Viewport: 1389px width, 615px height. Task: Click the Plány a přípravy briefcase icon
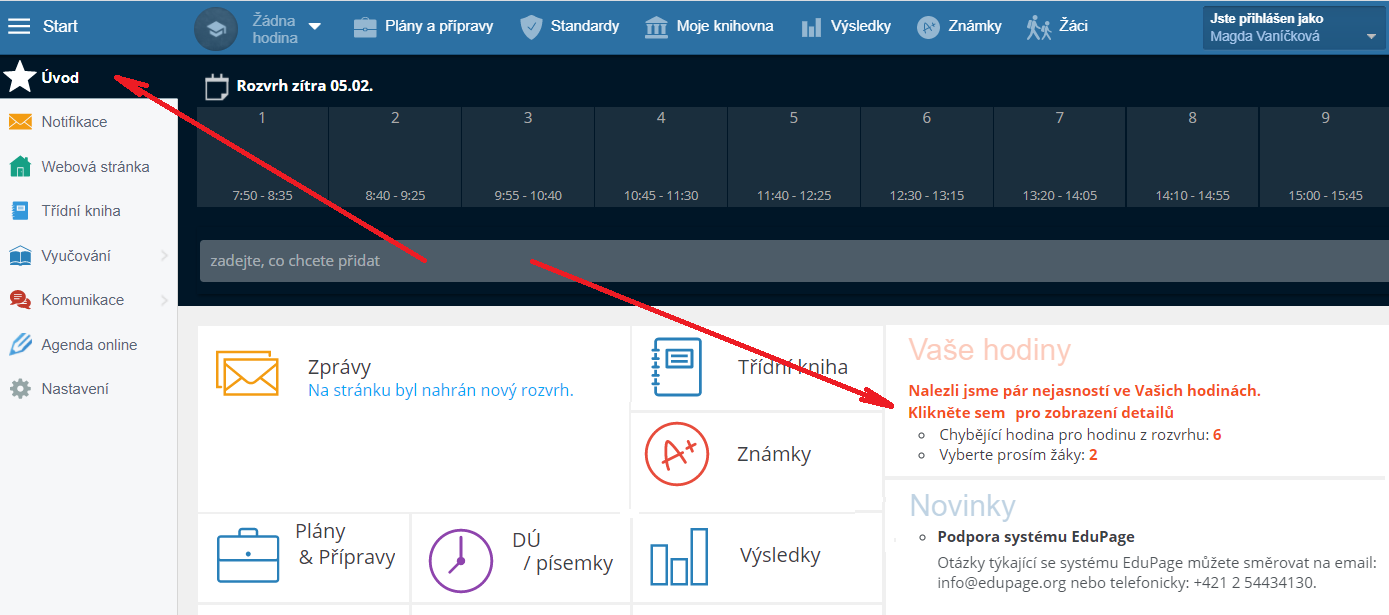[365, 27]
